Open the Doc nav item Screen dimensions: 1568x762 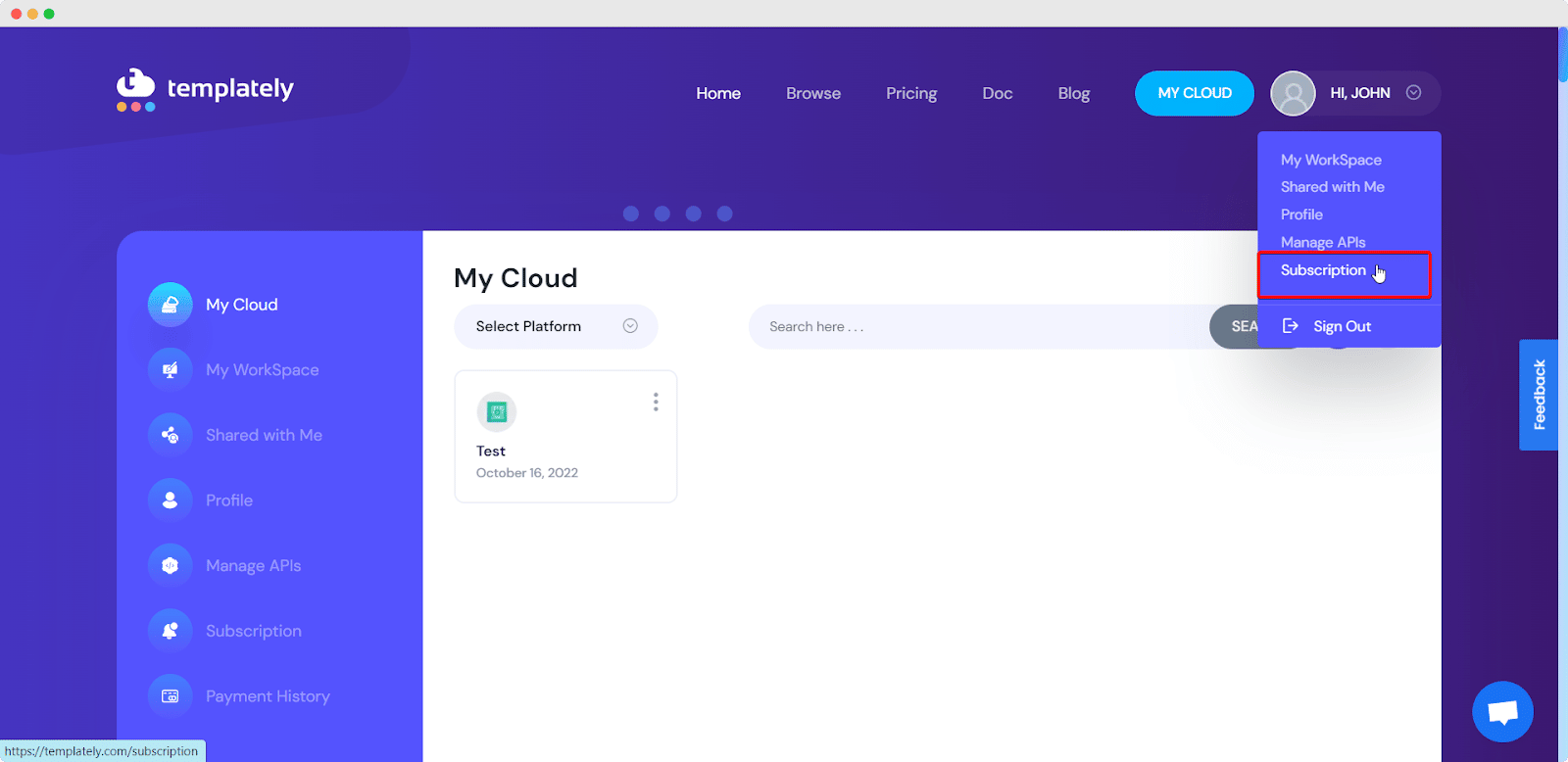pyautogui.click(x=998, y=93)
